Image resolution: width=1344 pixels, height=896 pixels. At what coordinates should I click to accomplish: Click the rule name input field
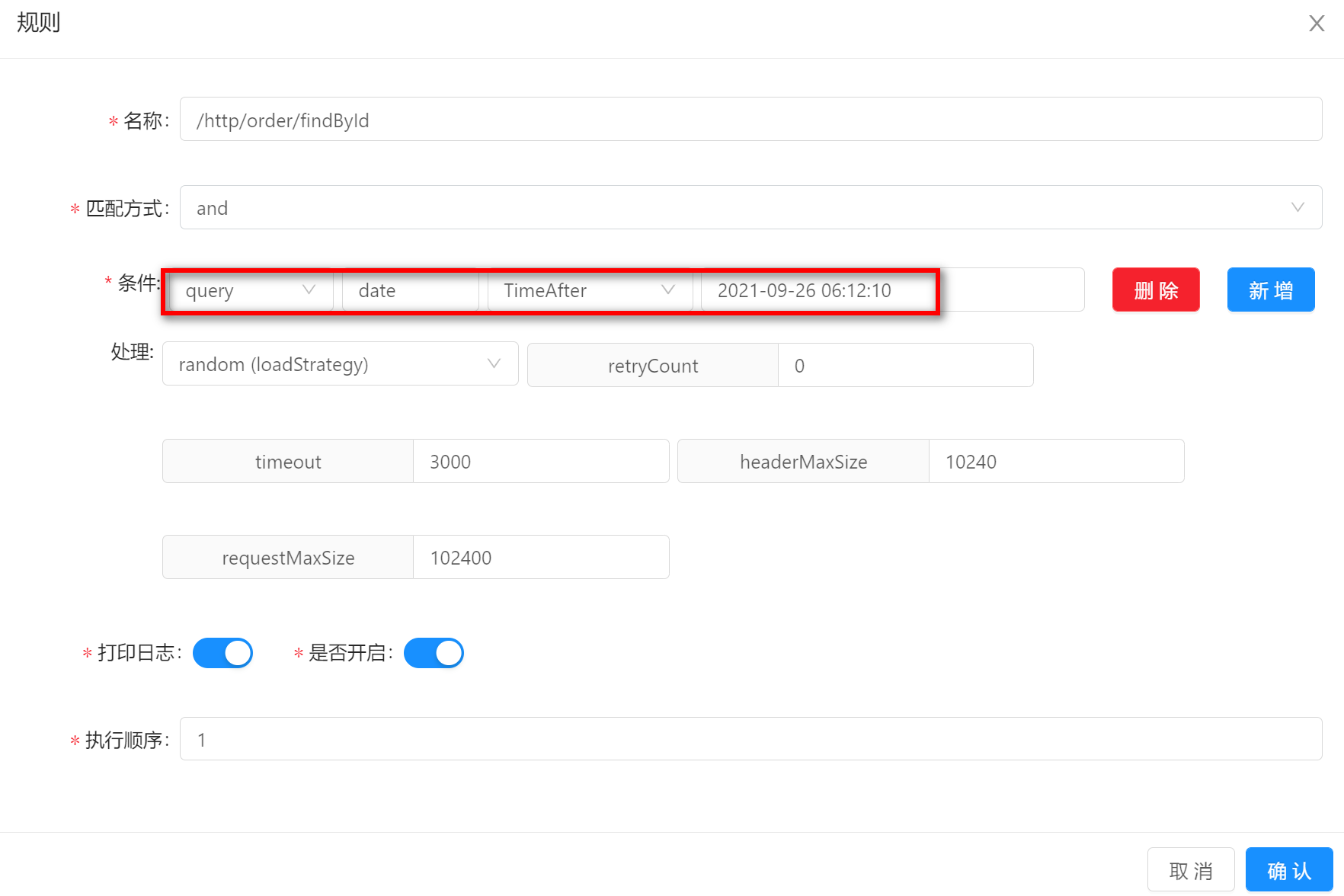[750, 120]
